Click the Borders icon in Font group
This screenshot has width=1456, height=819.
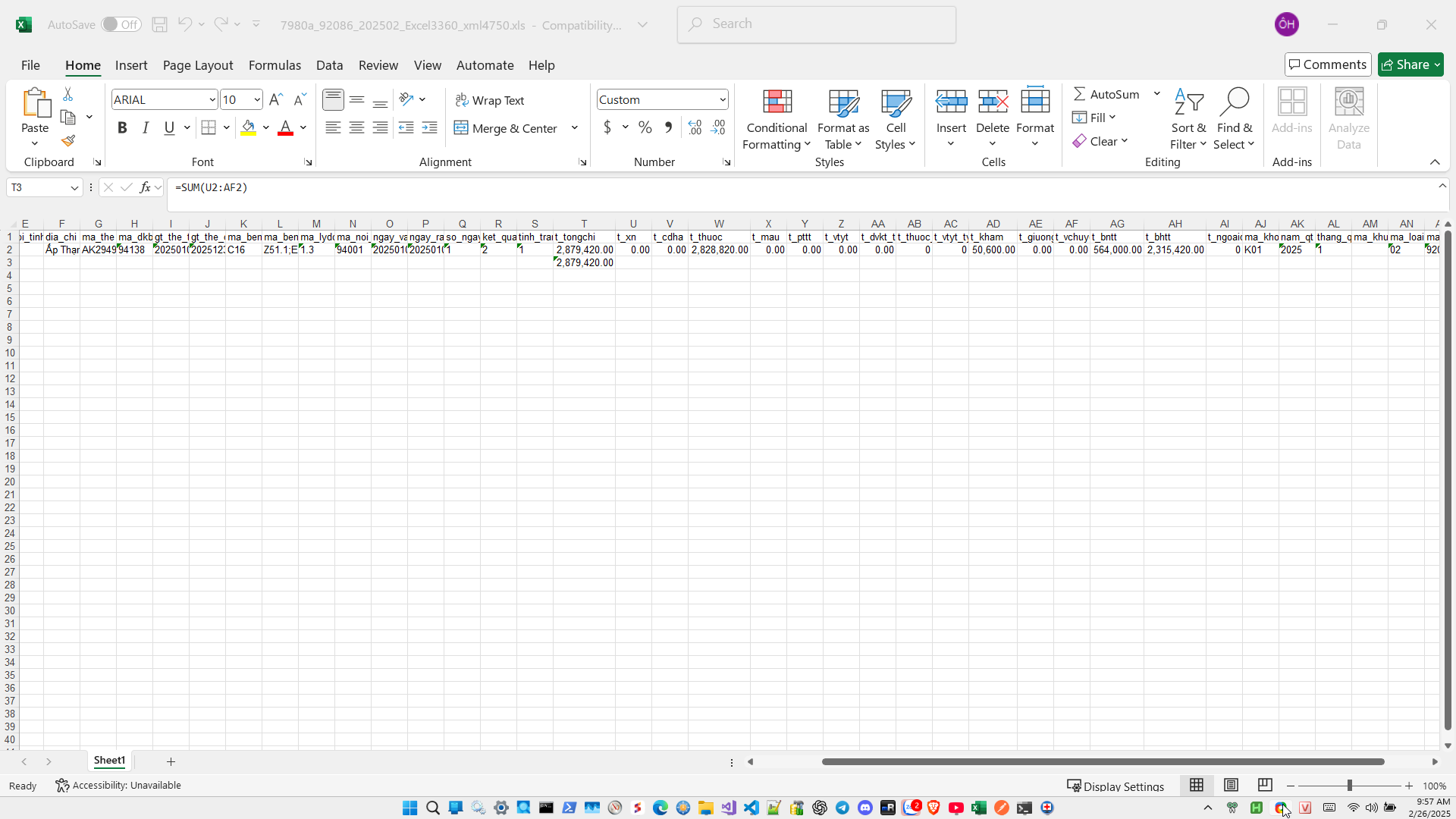[209, 127]
